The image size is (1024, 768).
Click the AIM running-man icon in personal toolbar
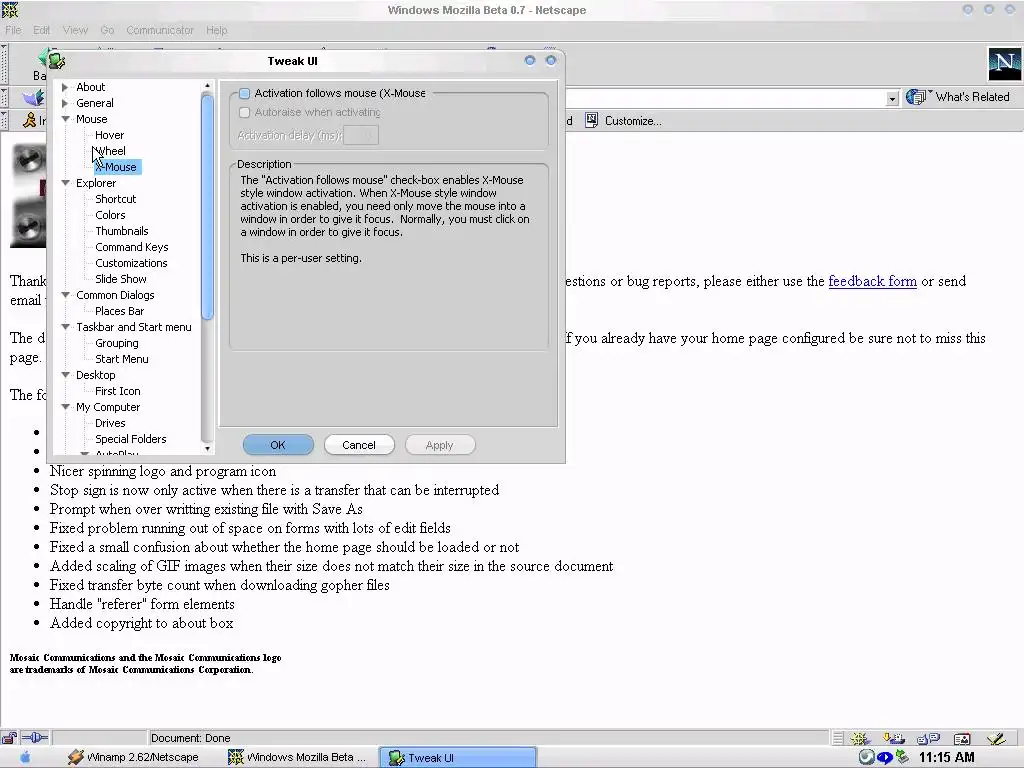click(x=29, y=120)
